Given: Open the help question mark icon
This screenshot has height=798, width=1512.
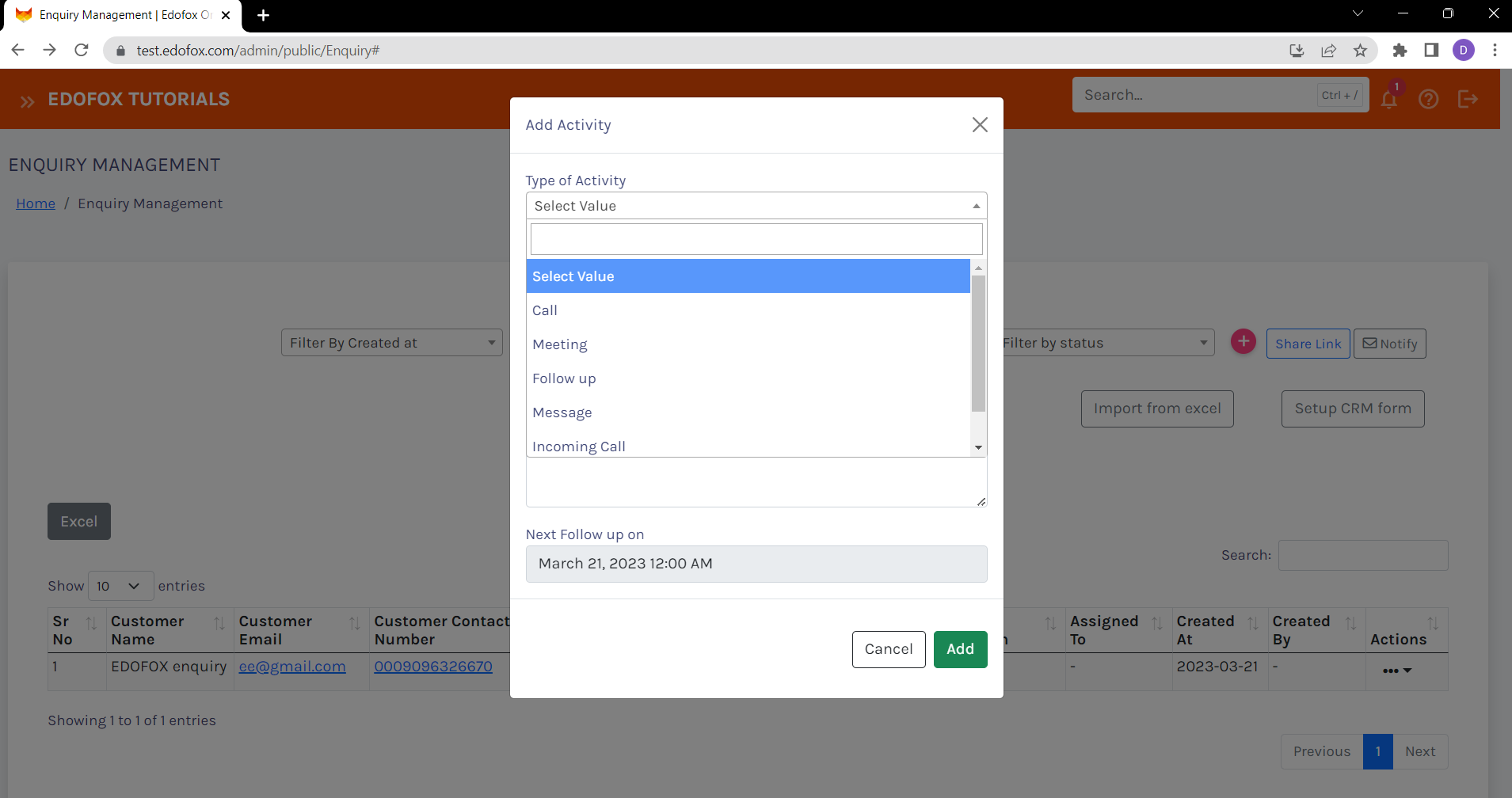Looking at the screenshot, I should pyautogui.click(x=1428, y=100).
